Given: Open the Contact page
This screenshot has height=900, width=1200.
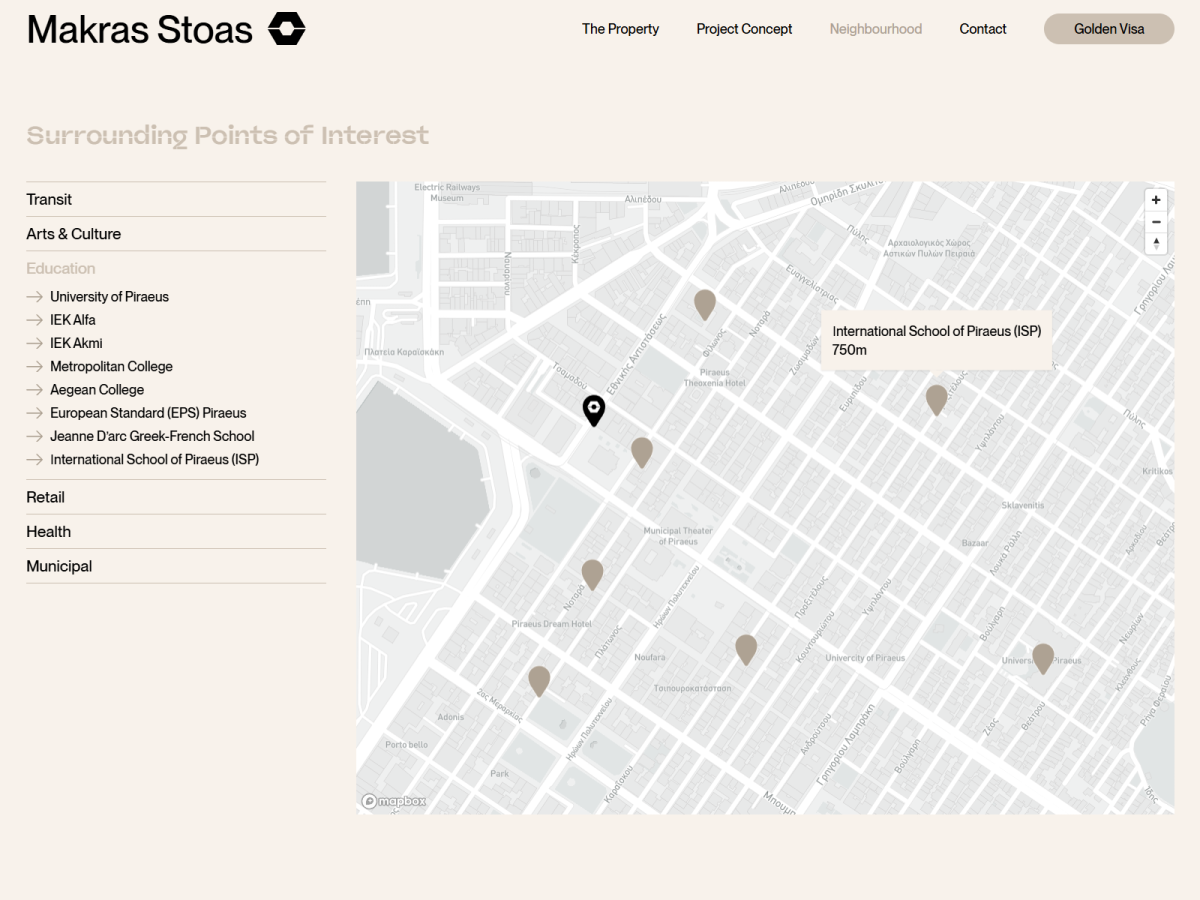Looking at the screenshot, I should click(983, 29).
